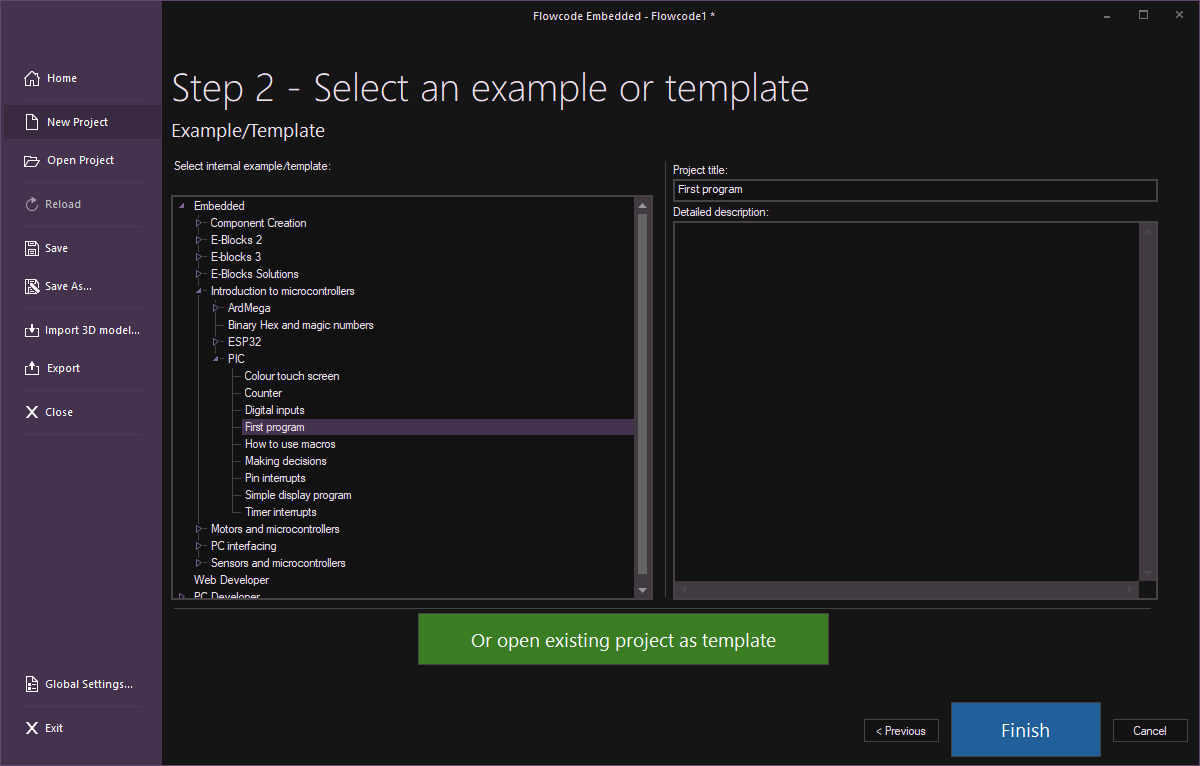Collapse the PIC tree node
This screenshot has height=766, width=1200.
click(216, 359)
